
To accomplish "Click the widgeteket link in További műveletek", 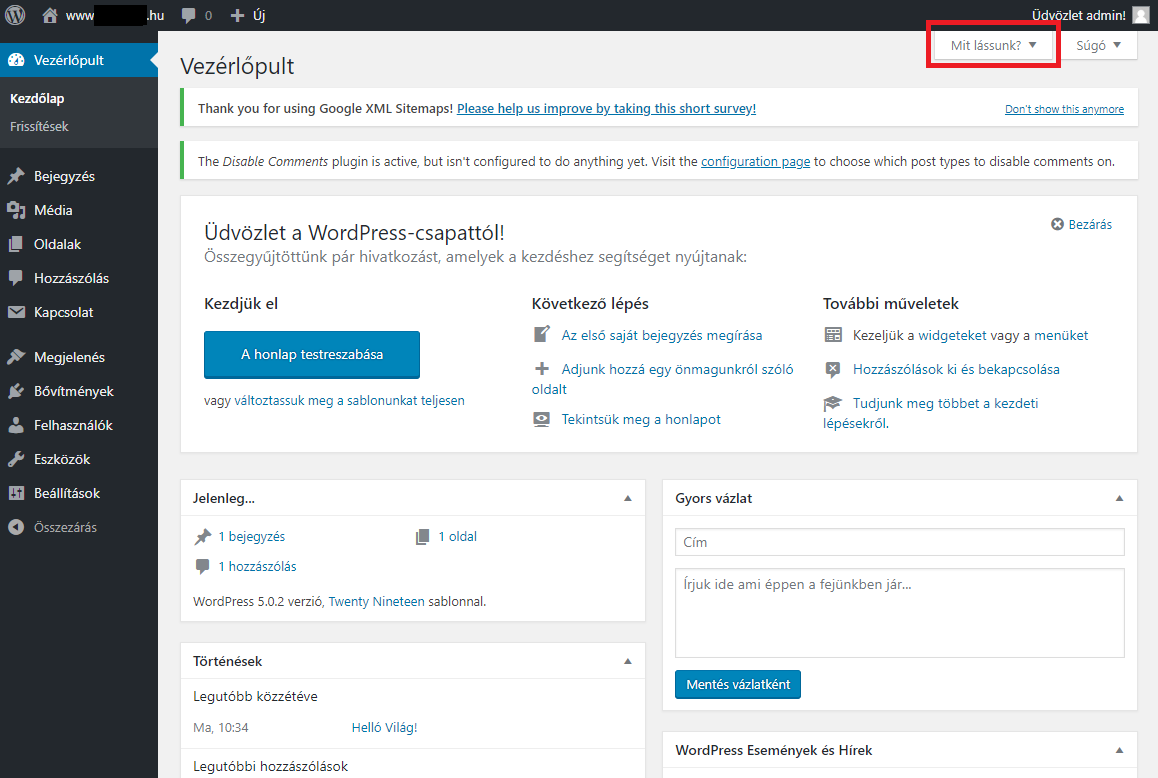I will (953, 335).
